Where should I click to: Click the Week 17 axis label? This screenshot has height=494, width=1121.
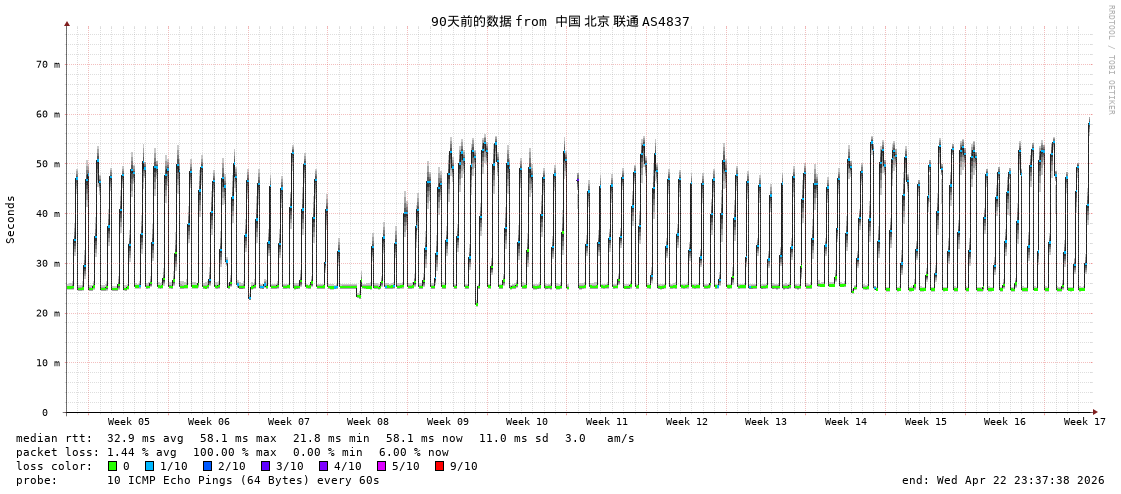pyautogui.click(x=1085, y=422)
